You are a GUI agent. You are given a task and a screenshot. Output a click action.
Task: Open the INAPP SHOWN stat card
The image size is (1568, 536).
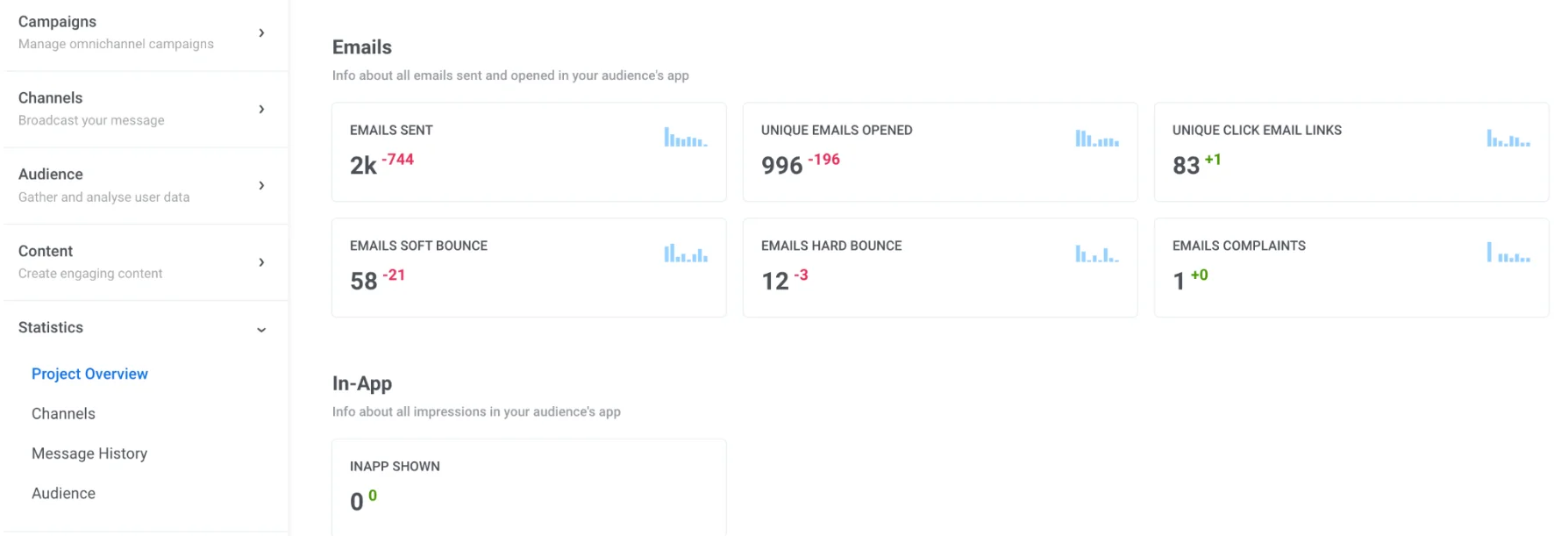[528, 487]
